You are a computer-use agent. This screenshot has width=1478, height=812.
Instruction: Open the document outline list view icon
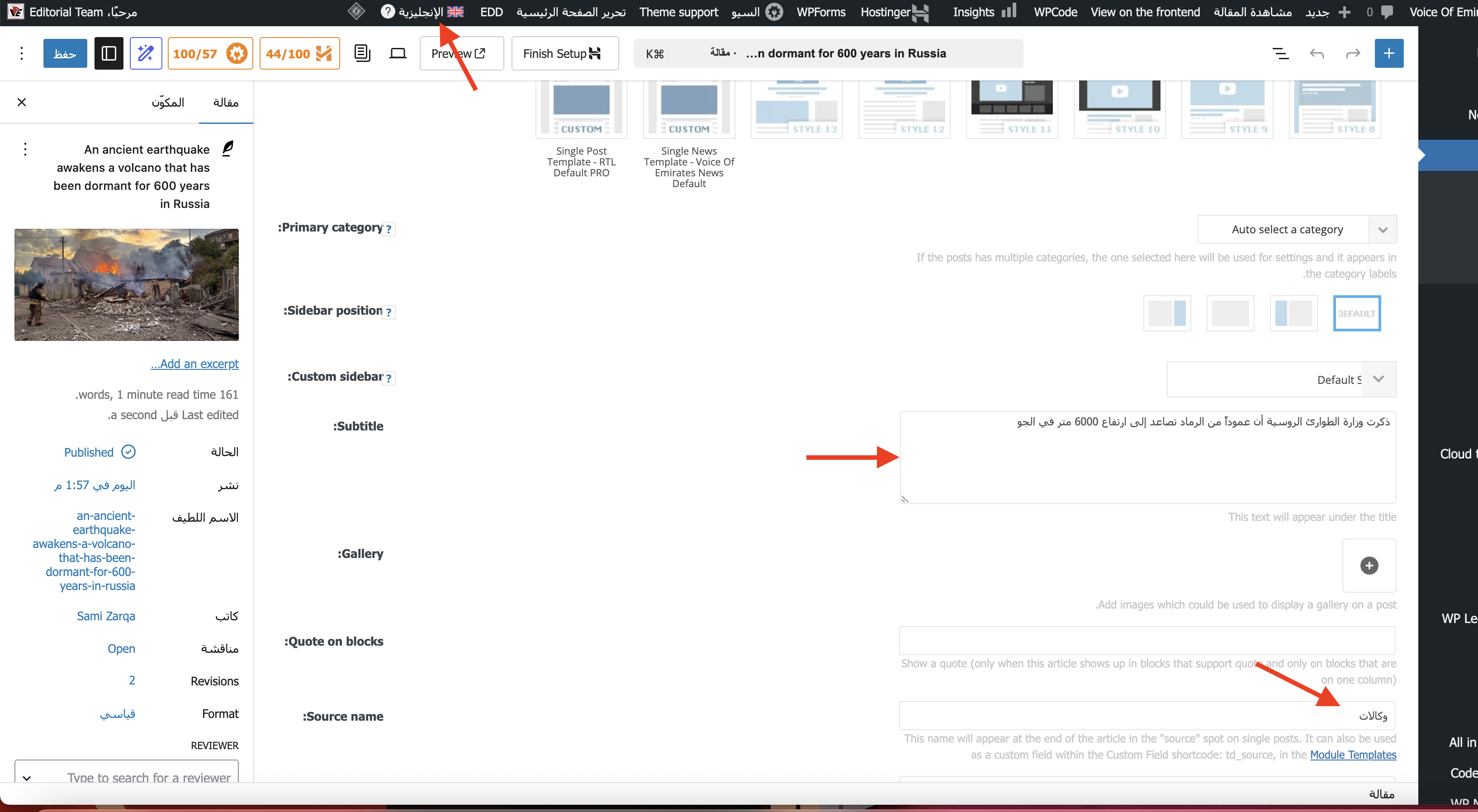tap(1280, 53)
